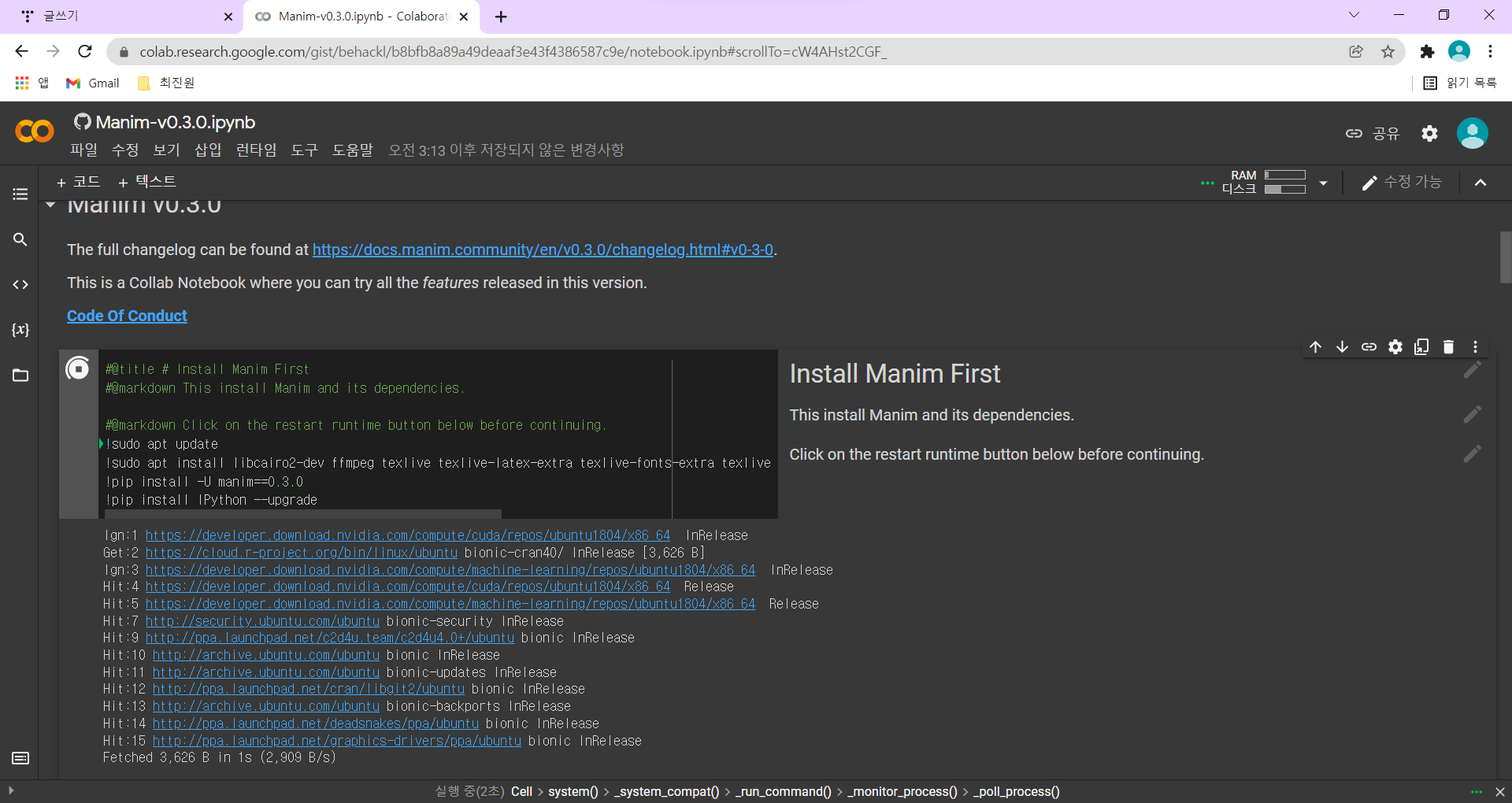1512x803 pixels.
Task: Click 공유 share button
Action: click(1373, 134)
